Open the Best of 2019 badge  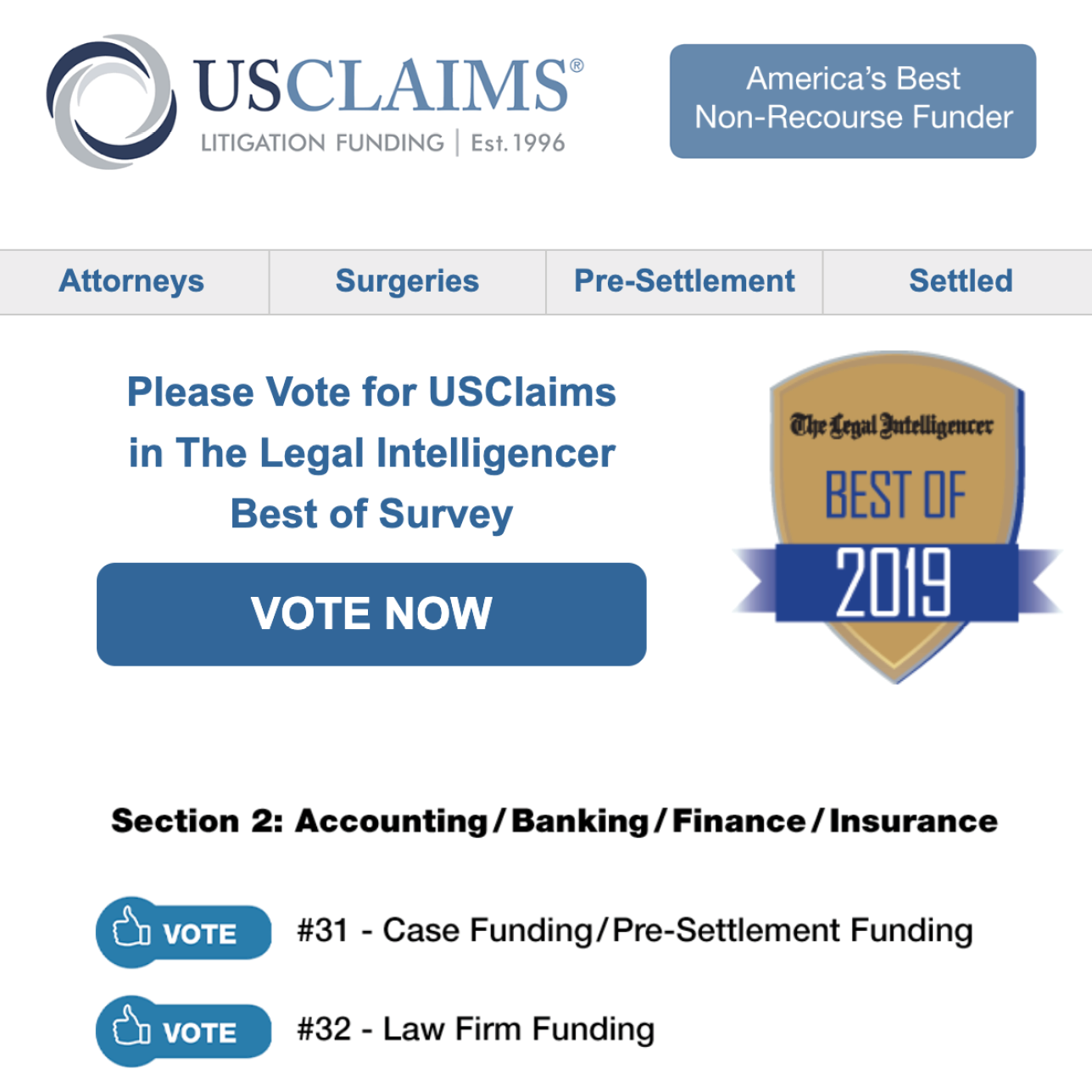click(x=897, y=517)
